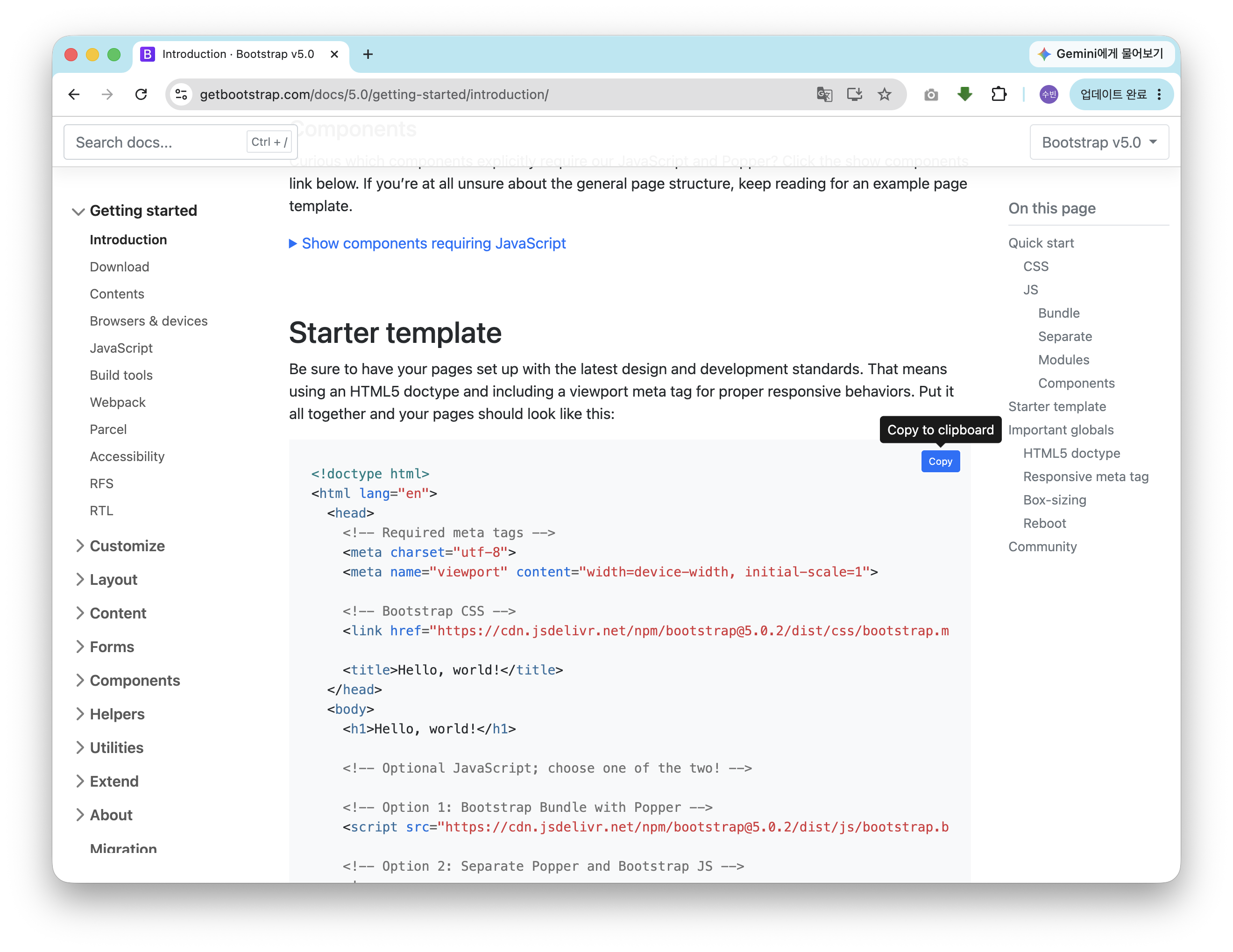Go to Browsers & devices page
This screenshot has width=1233, height=952.
[149, 321]
